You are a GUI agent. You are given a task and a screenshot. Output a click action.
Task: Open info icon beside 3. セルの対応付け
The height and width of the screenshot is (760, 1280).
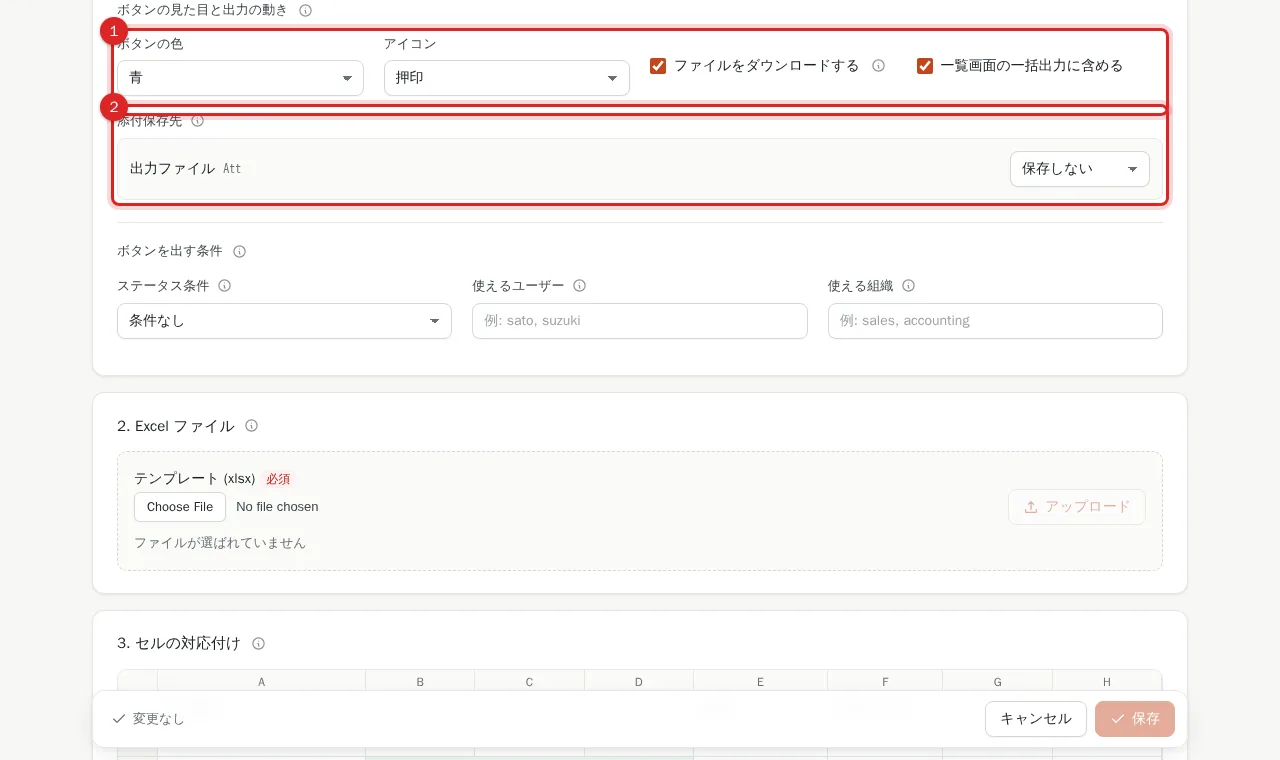tap(259, 644)
